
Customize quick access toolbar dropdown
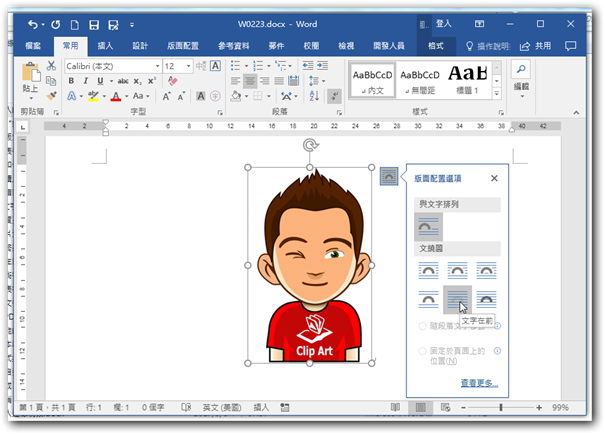(132, 25)
